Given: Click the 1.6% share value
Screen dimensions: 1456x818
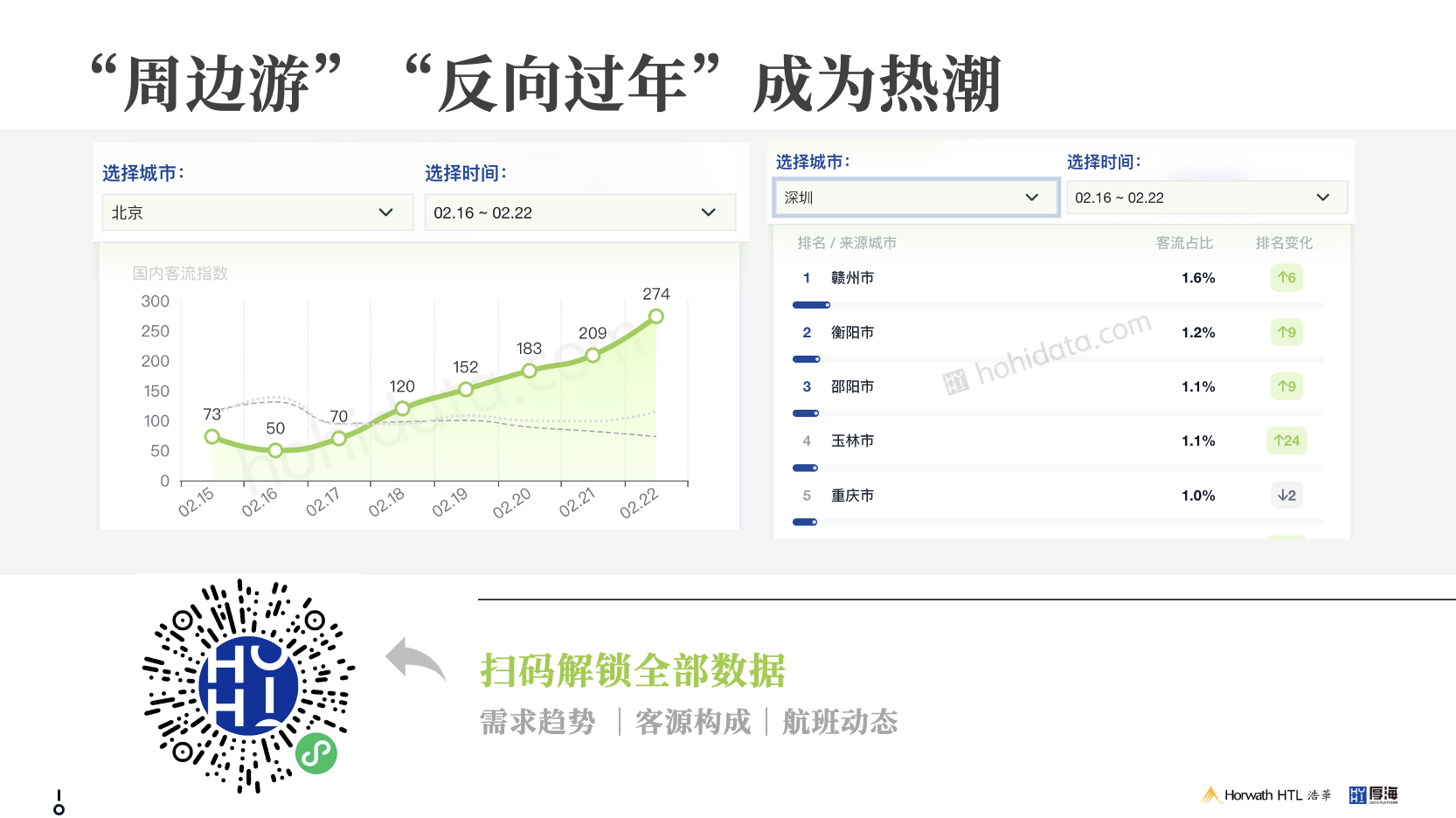Looking at the screenshot, I should [1198, 278].
